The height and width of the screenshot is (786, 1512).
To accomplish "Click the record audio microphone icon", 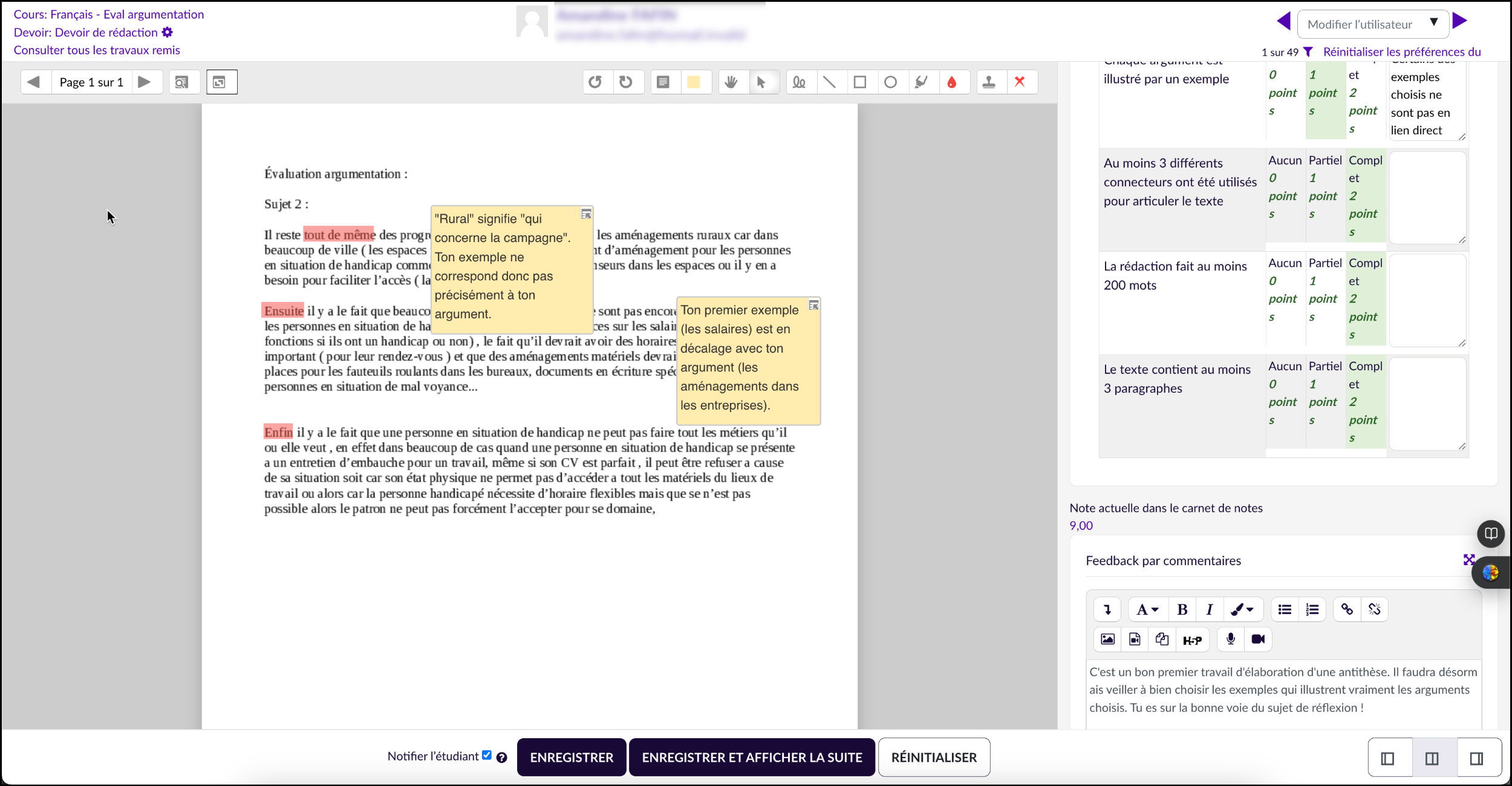I will click(x=1230, y=639).
